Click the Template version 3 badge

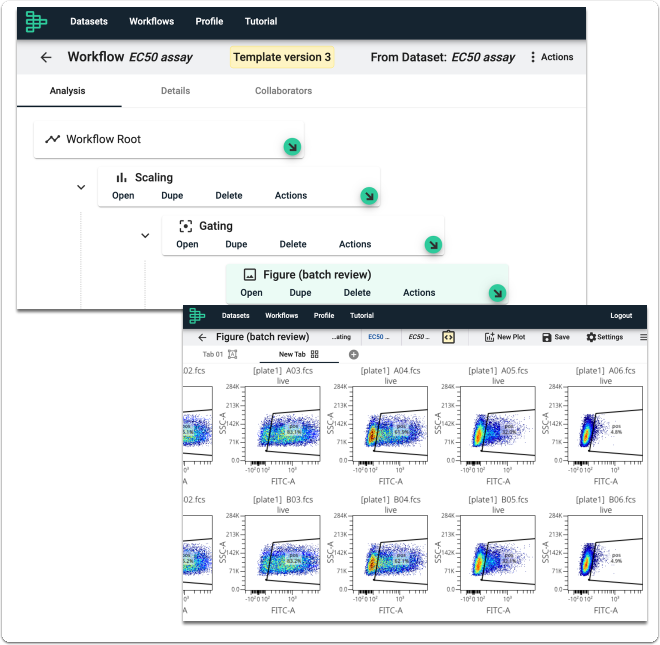pyautogui.click(x=282, y=57)
